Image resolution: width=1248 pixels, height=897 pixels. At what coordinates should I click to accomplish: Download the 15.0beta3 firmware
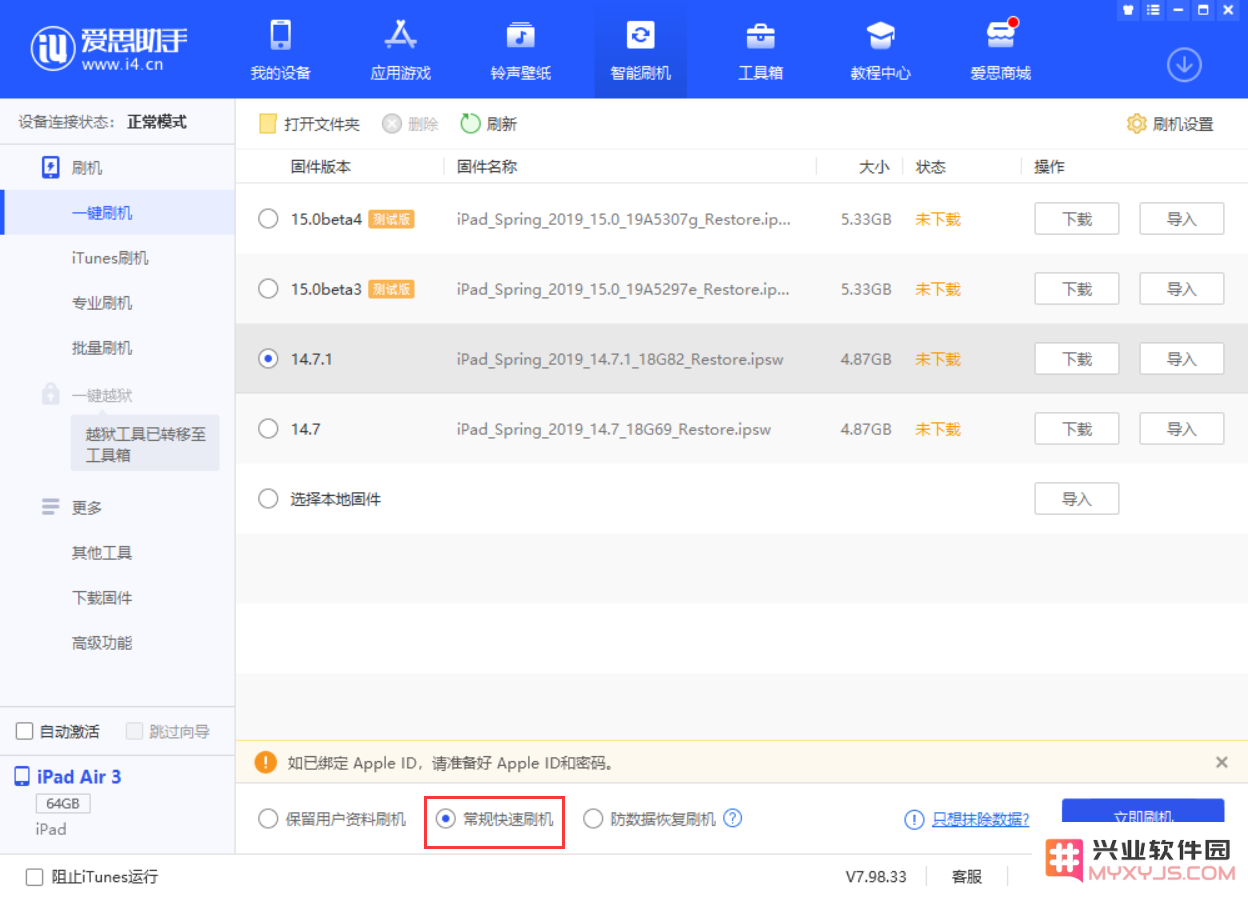(x=1076, y=289)
